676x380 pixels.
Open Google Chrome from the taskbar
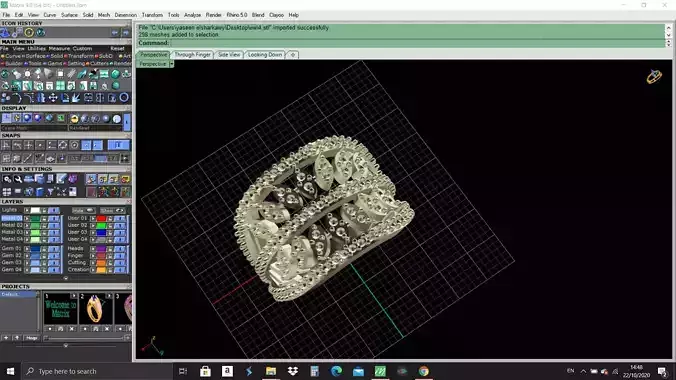coord(423,371)
